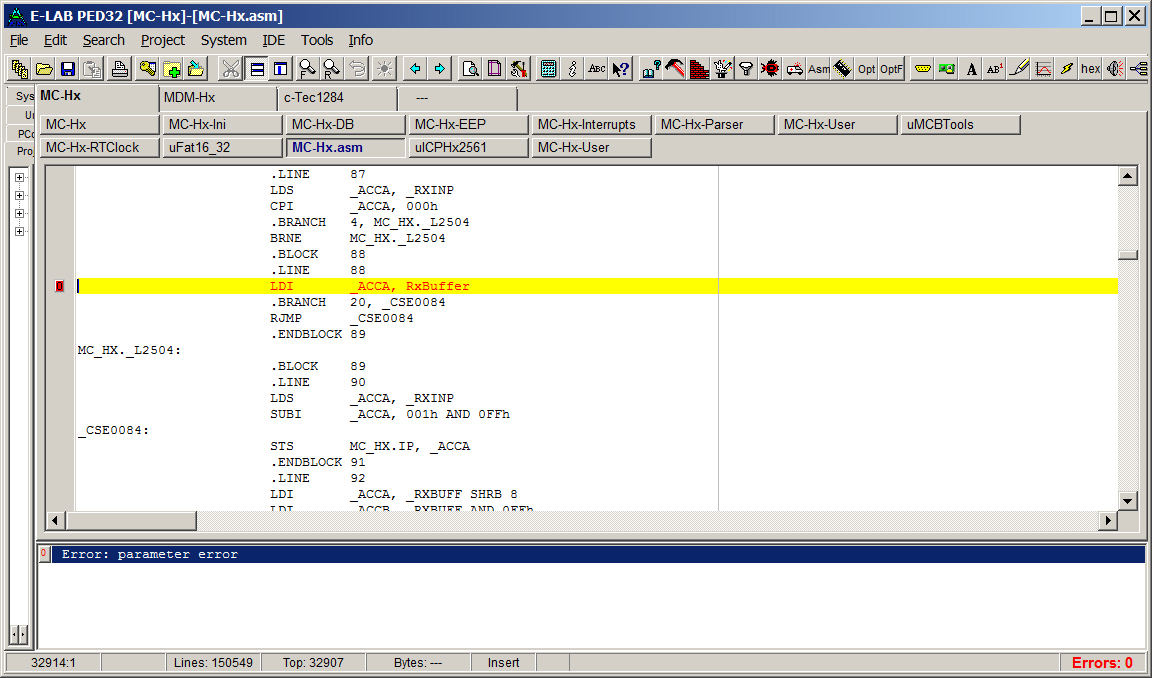Screen dimensions: 1152x678
Task: Click the yellow serial connector icon
Action: (x=923, y=69)
